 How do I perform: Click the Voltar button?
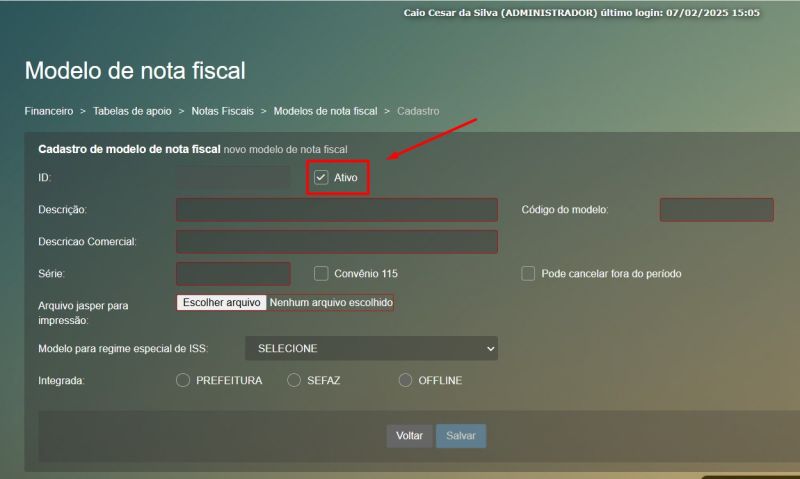(409, 436)
